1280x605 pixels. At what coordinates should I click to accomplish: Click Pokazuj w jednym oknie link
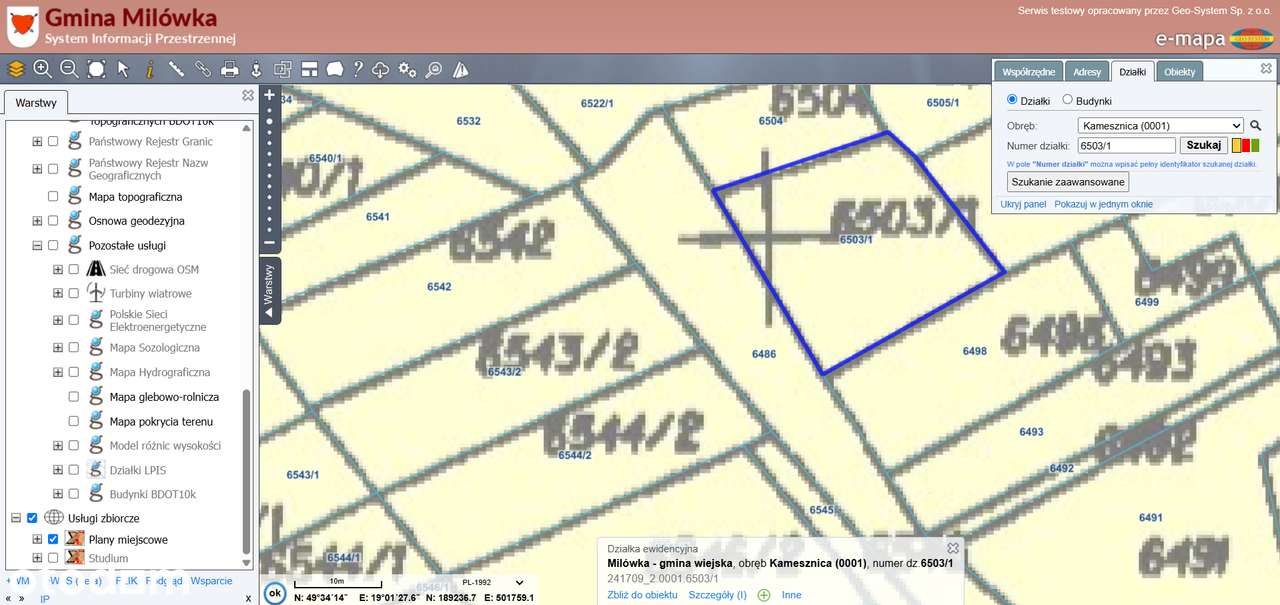1103,204
